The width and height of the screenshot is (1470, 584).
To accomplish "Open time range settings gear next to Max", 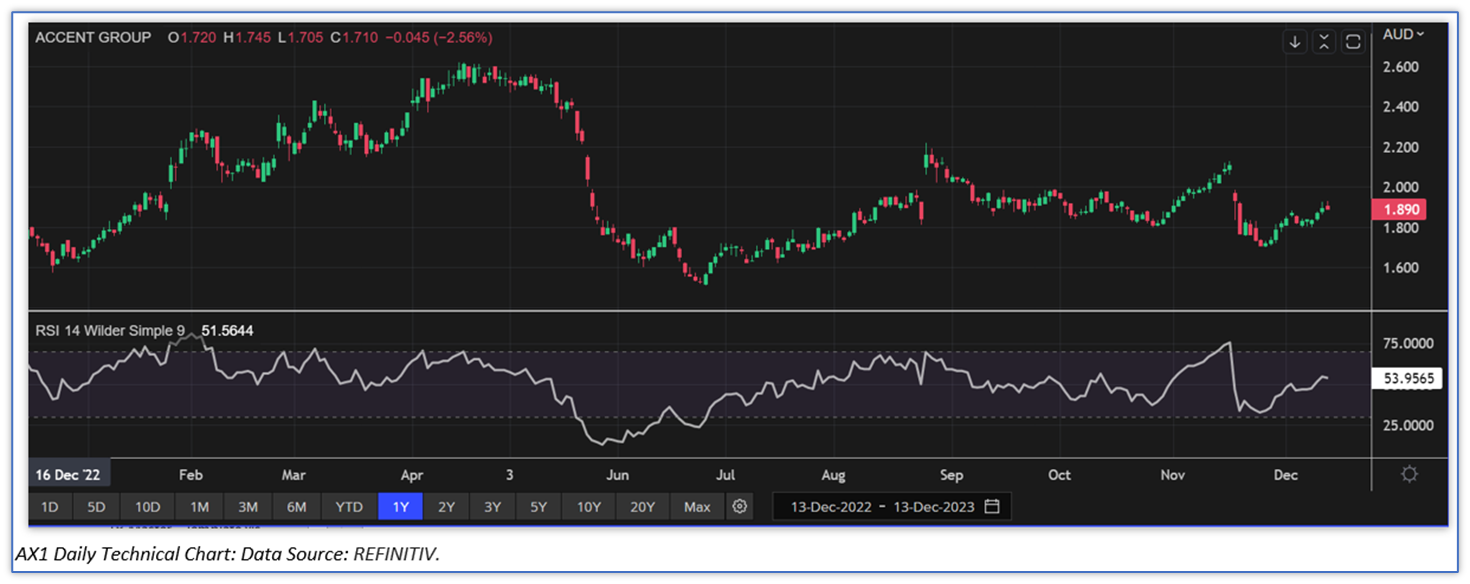I will coord(739,507).
